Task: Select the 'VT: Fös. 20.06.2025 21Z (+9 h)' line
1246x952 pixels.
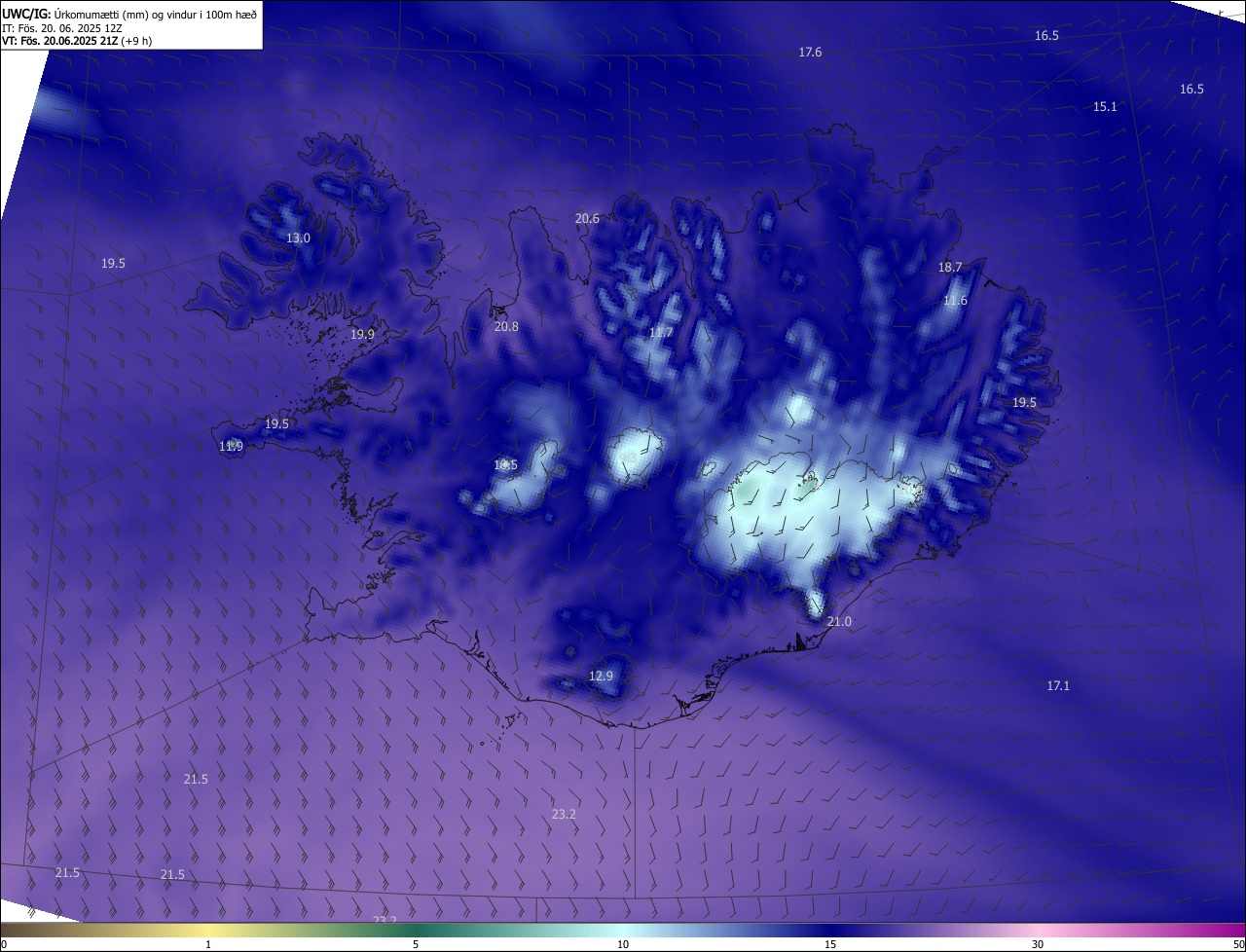Action: [77, 41]
